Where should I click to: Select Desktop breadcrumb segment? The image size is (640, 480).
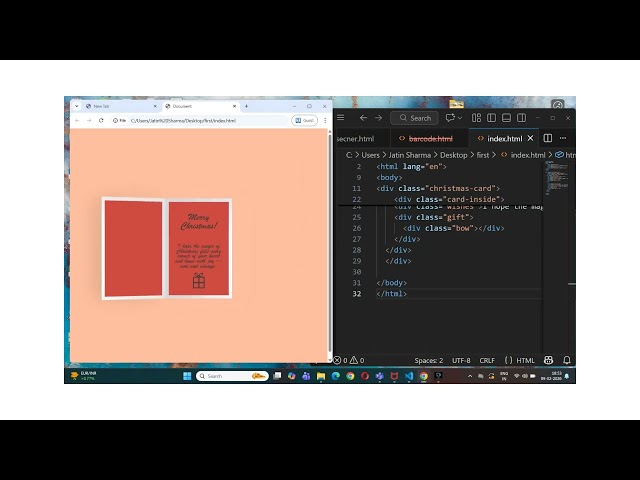tap(453, 155)
